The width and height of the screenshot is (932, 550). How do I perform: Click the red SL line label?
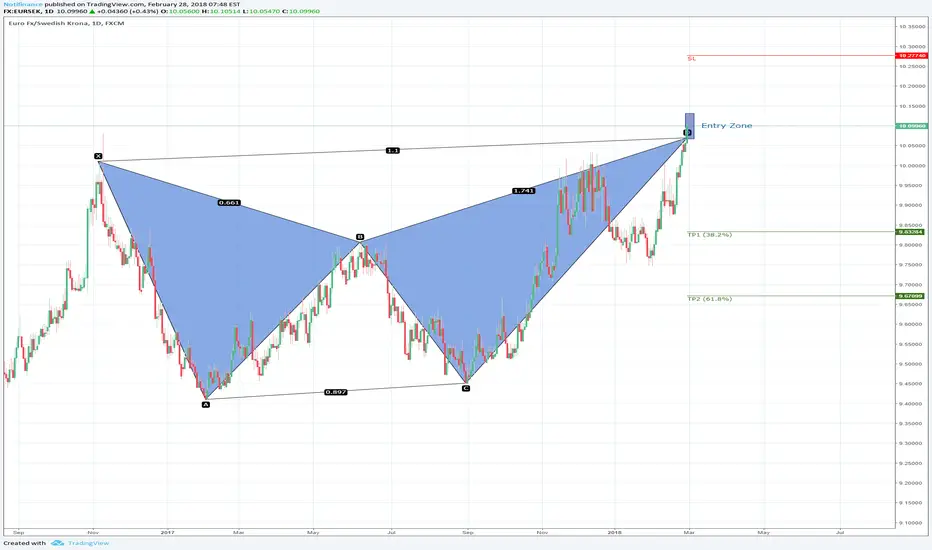pos(691,59)
